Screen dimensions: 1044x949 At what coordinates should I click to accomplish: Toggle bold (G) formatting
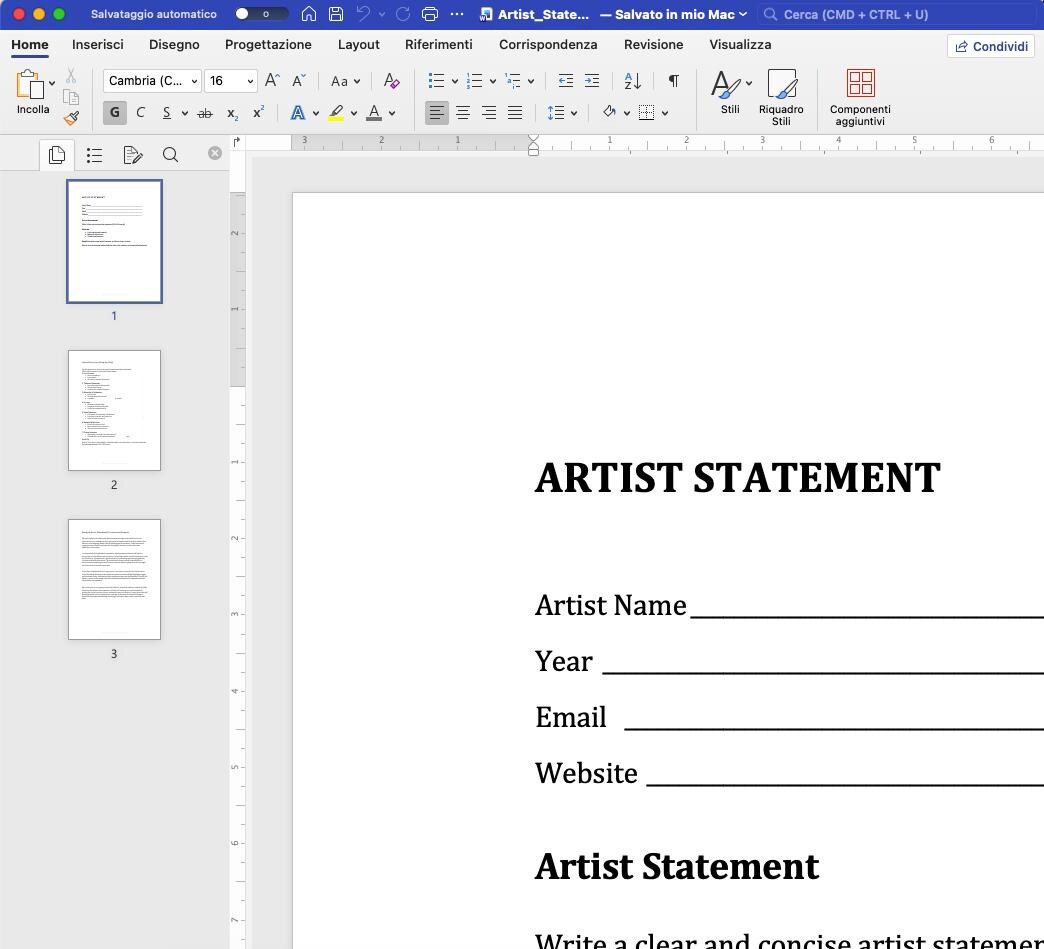(115, 113)
